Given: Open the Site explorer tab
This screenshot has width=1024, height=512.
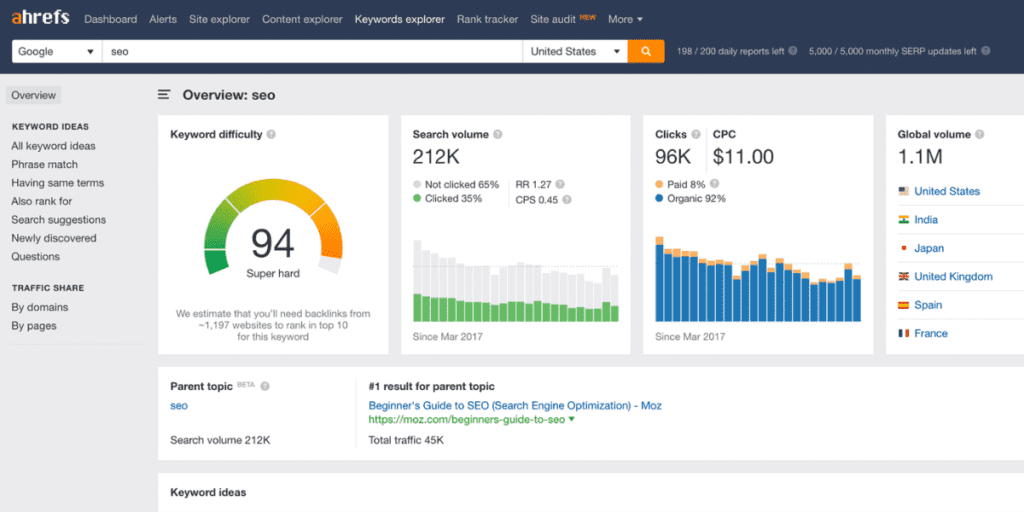Looking at the screenshot, I should click(219, 19).
